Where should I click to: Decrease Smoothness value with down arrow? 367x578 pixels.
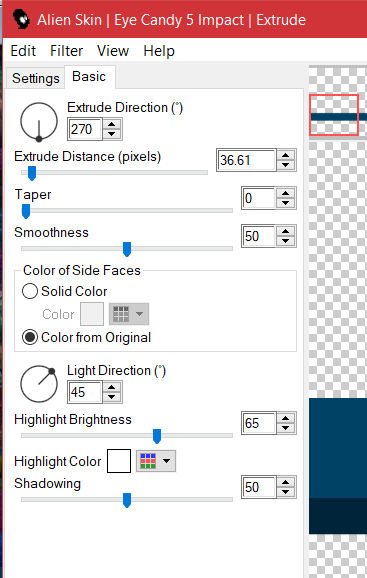tap(286, 241)
